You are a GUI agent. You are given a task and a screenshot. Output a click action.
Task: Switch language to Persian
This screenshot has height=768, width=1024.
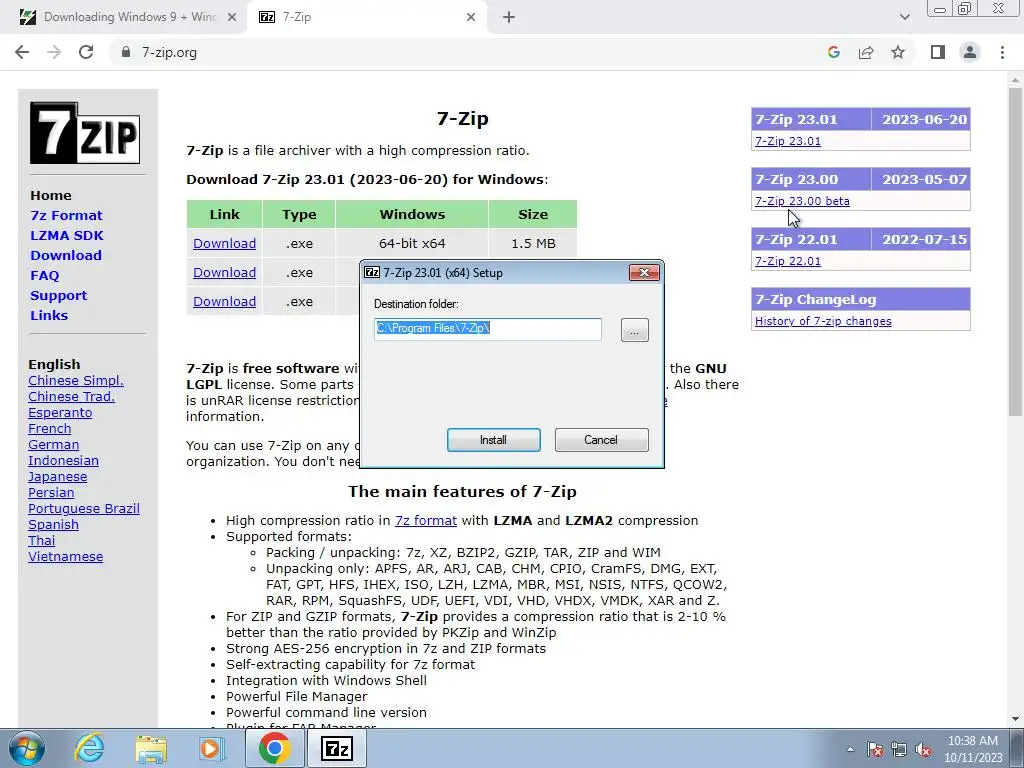pyautogui.click(x=51, y=492)
